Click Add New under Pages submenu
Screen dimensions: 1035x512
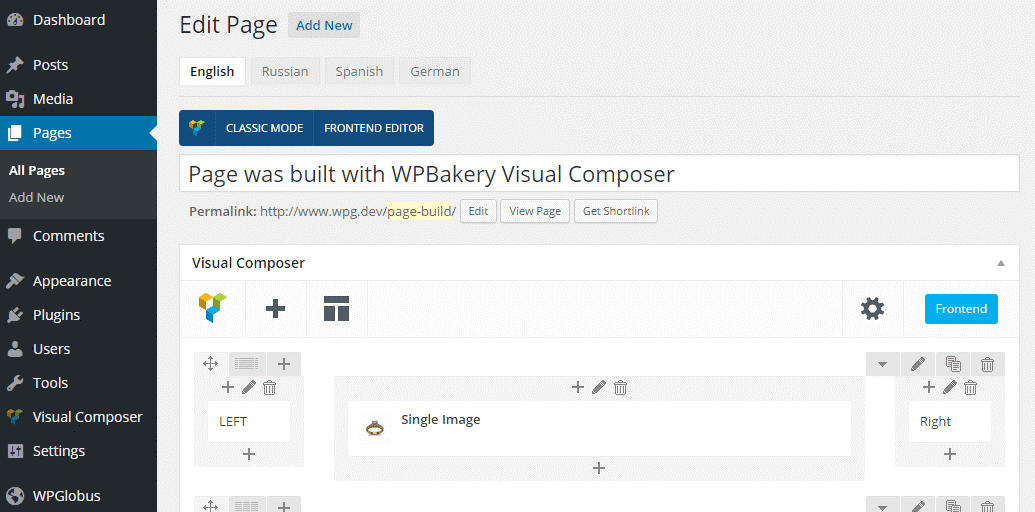coord(36,197)
